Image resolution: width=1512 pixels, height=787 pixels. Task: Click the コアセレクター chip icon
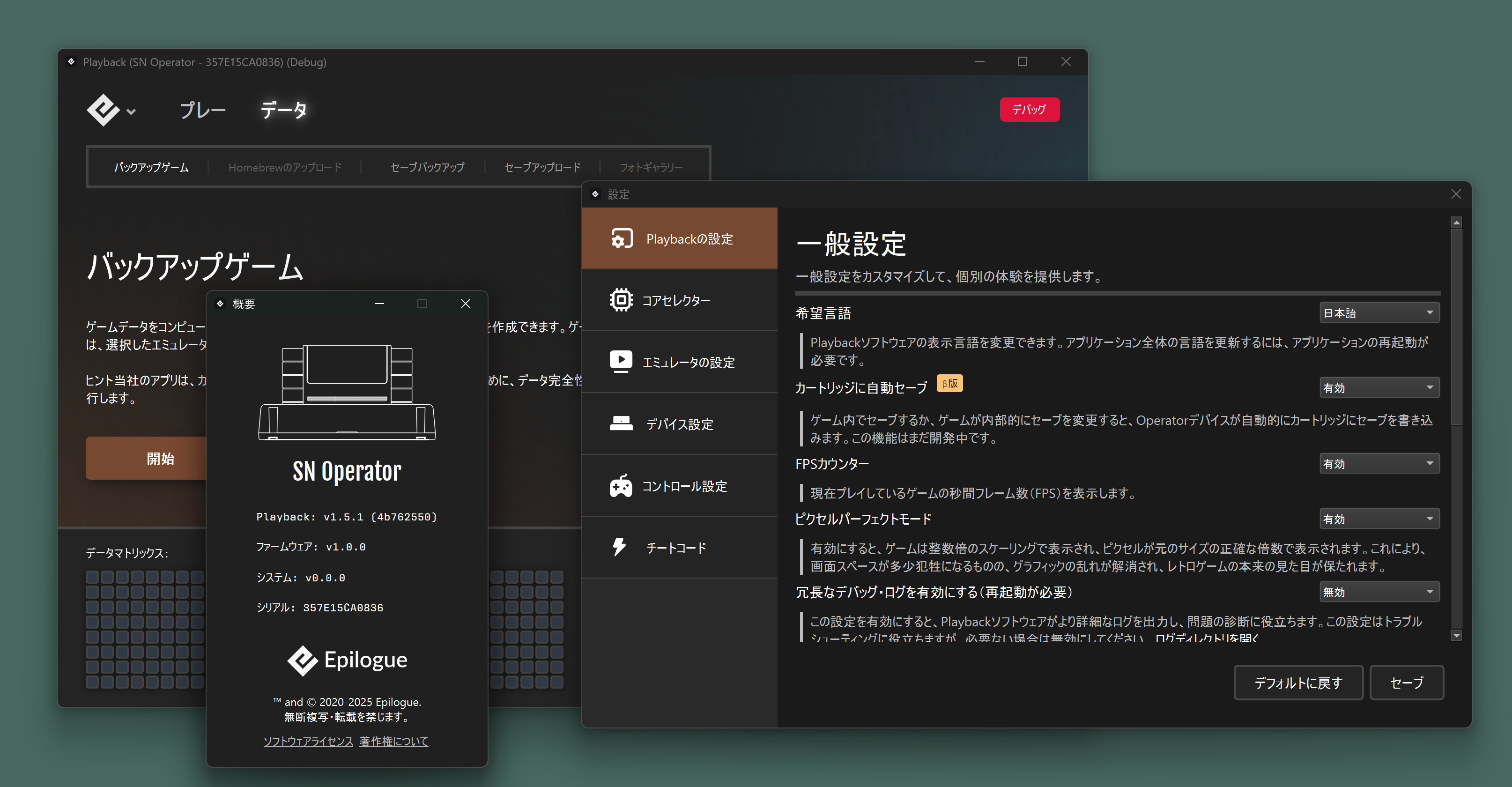pyautogui.click(x=621, y=300)
